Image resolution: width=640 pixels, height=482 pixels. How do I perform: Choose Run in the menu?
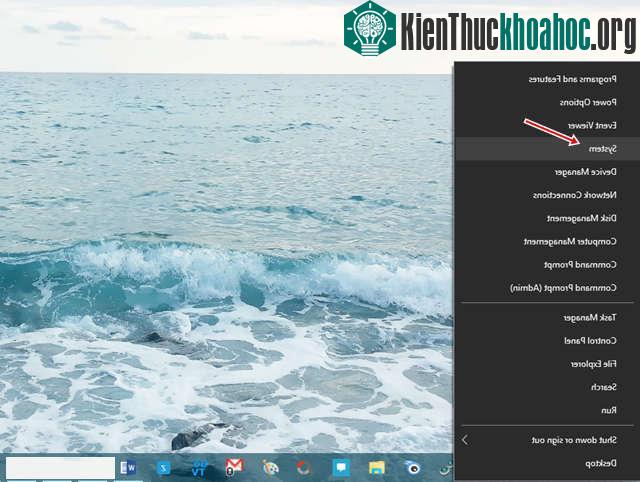click(547, 411)
